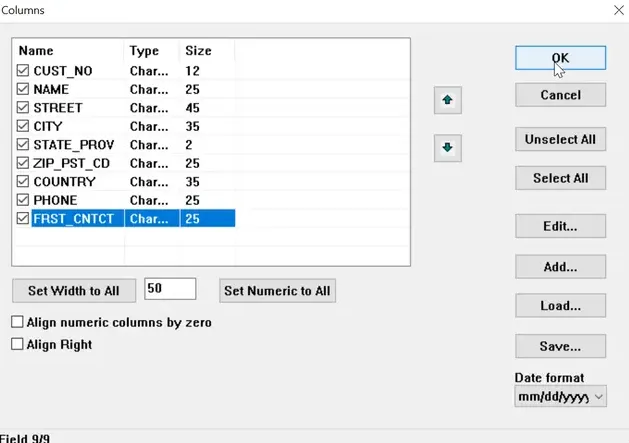Toggle the STATE_PROV column checkbox
The height and width of the screenshot is (443, 629).
23,144
